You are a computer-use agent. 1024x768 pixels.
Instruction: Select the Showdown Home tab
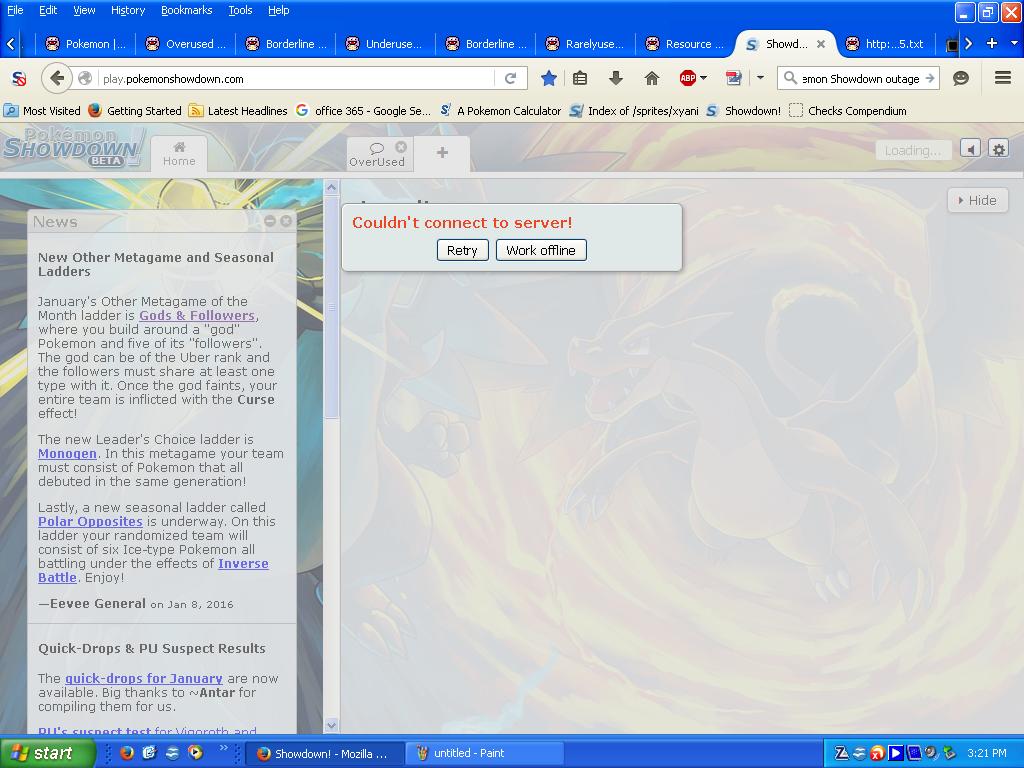click(x=179, y=154)
